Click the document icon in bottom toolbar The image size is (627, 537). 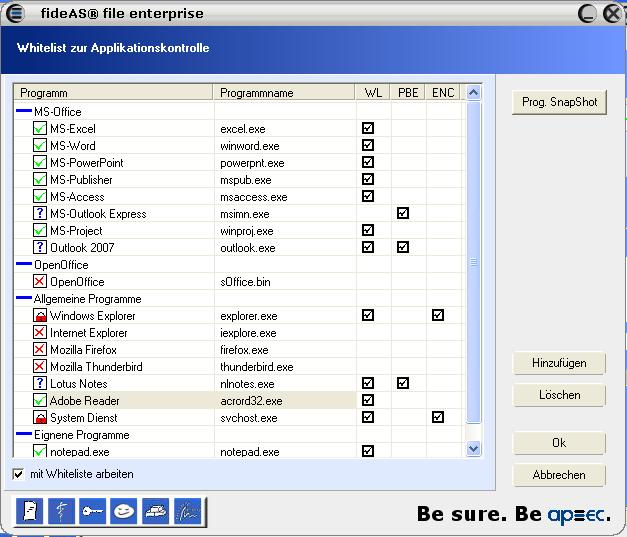(x=30, y=511)
